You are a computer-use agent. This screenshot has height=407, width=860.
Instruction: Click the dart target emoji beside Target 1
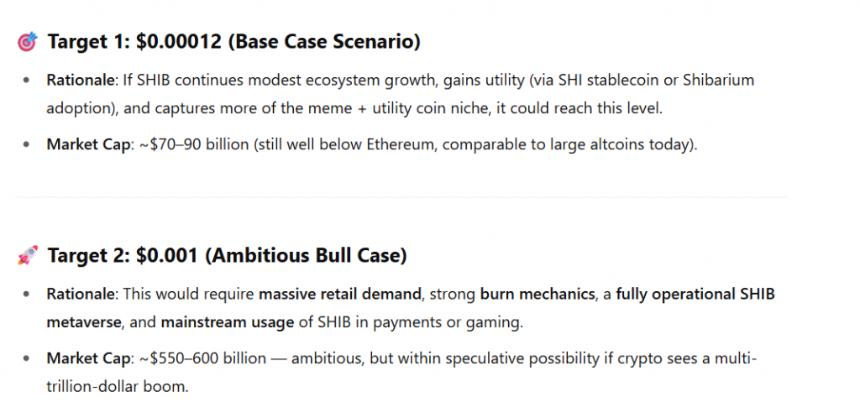[x=27, y=42]
